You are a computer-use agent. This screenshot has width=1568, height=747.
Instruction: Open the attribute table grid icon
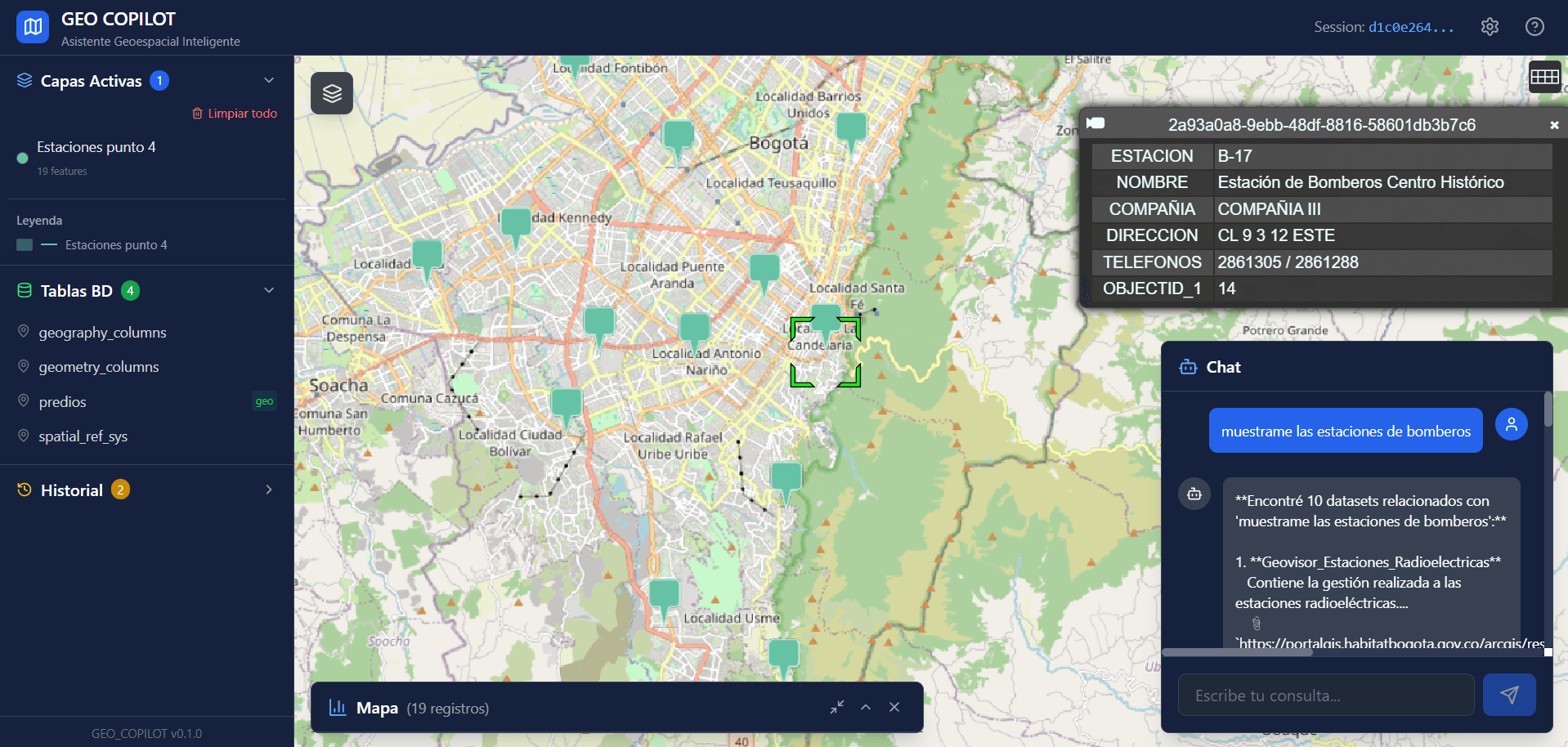pos(1544,77)
